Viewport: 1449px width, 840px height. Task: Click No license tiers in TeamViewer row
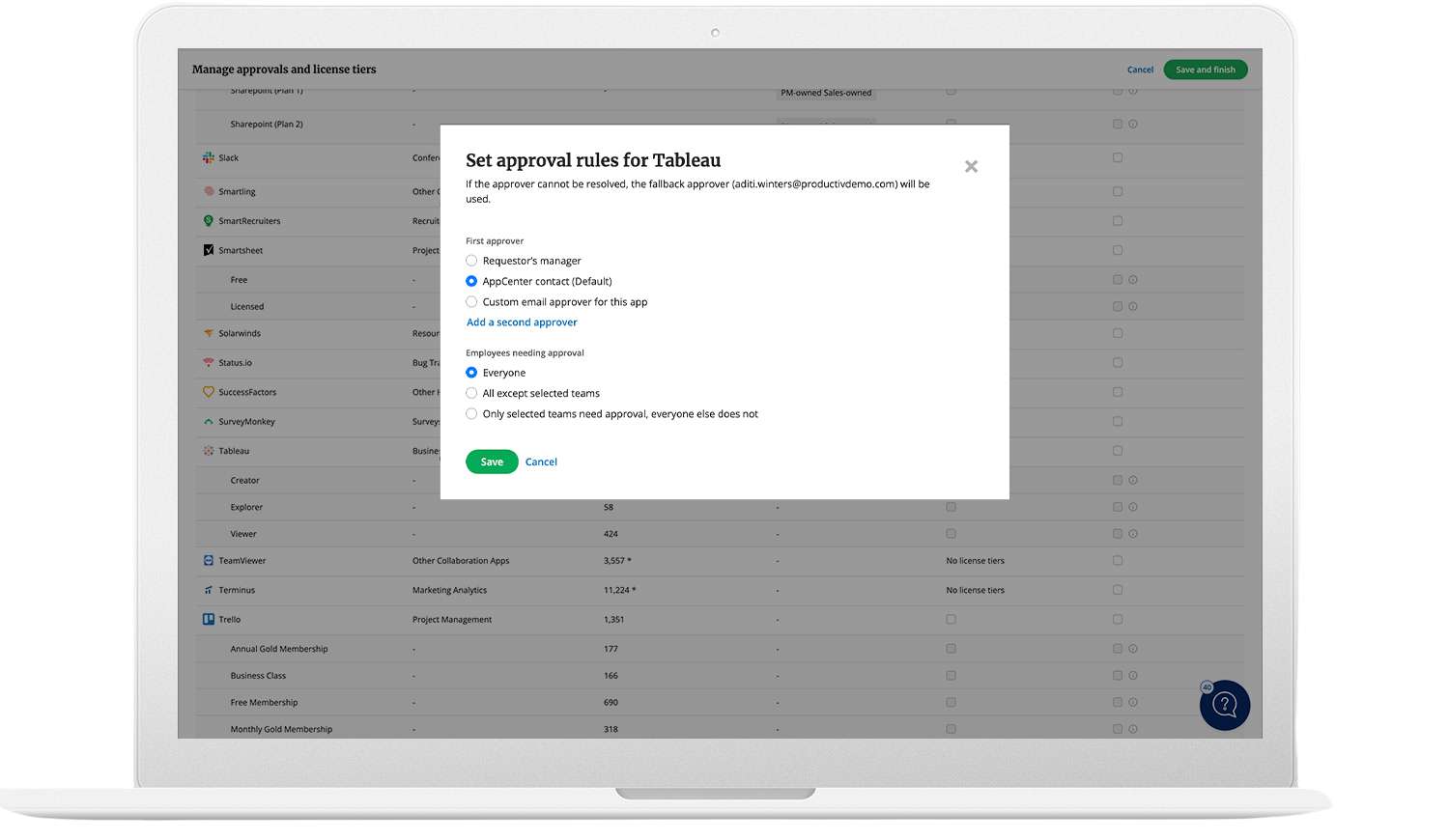[975, 561]
